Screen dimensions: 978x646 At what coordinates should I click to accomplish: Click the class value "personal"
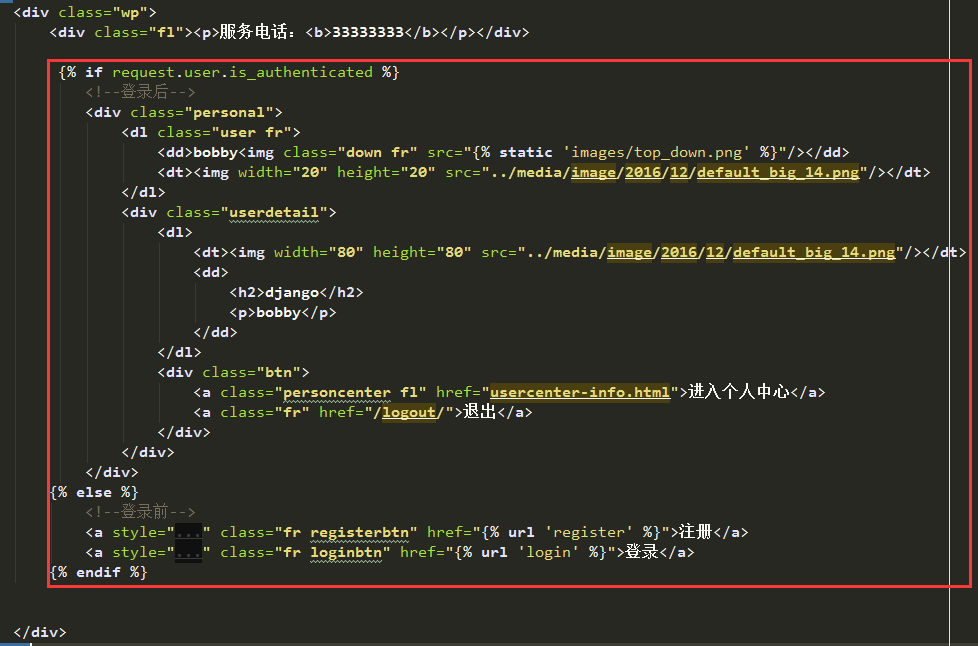[x=229, y=112]
